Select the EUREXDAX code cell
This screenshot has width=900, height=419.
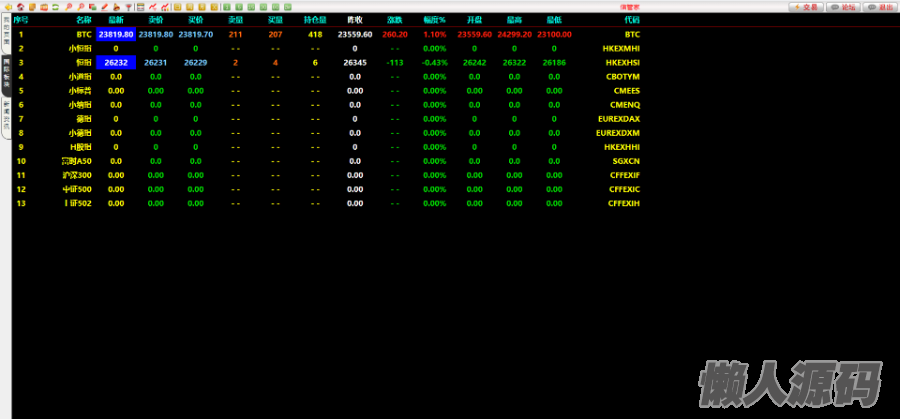click(619, 119)
